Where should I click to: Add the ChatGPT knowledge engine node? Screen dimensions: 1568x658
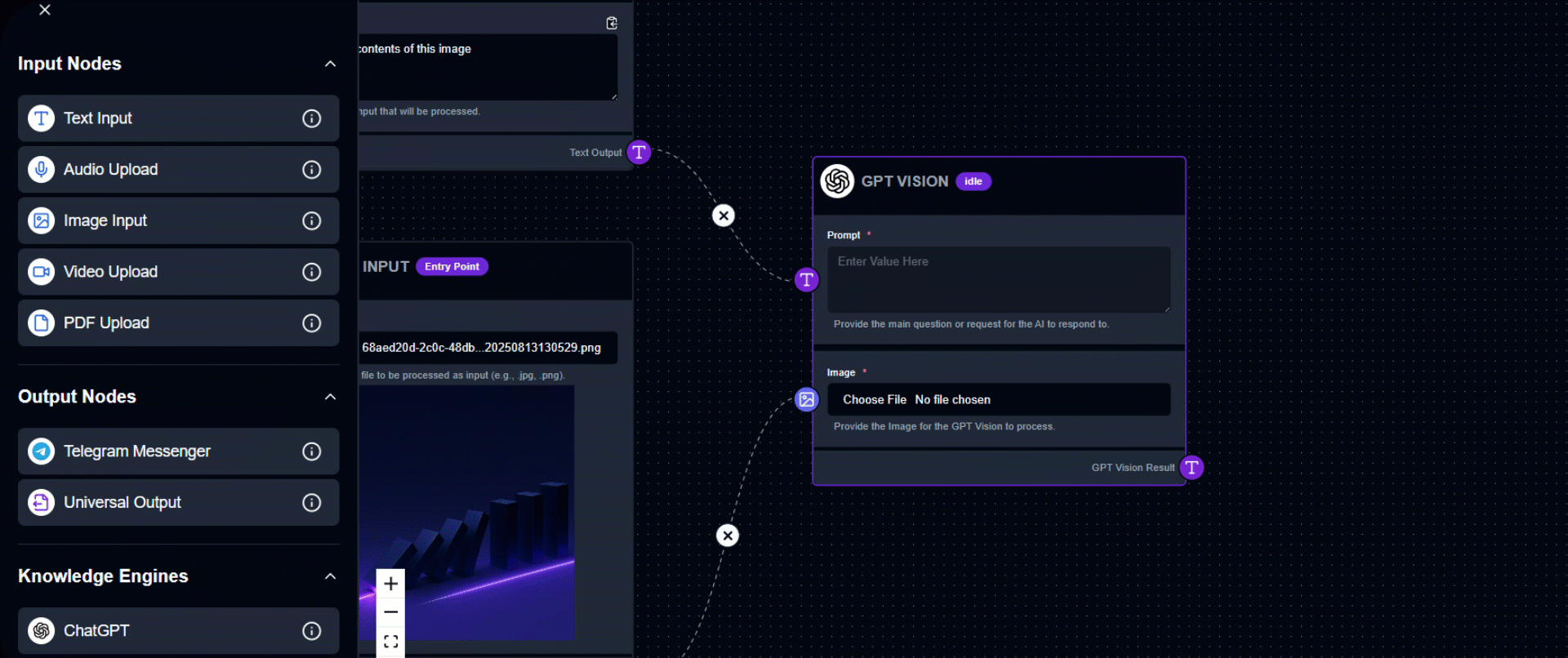tap(163, 630)
